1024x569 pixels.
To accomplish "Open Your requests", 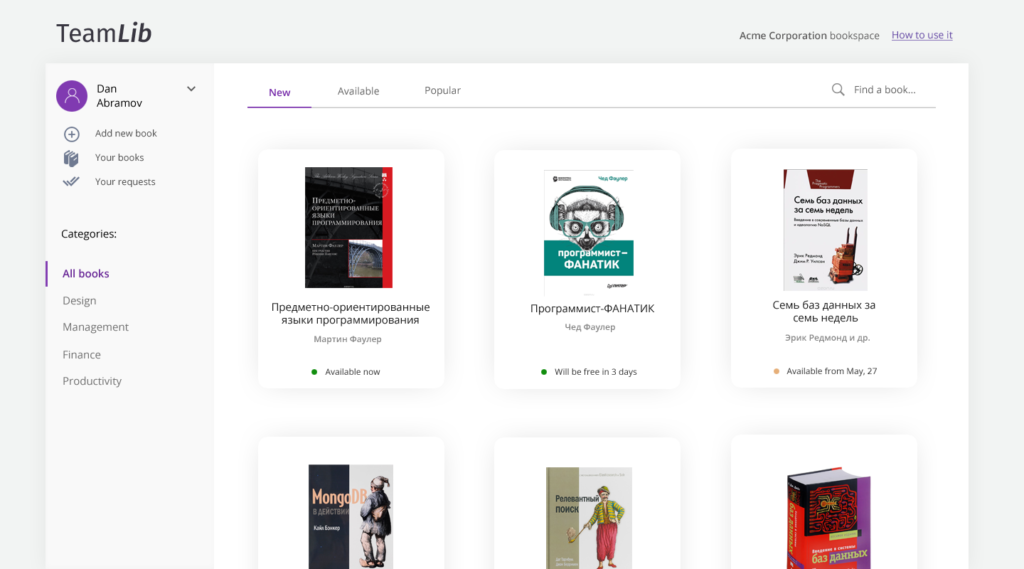I will [125, 182].
